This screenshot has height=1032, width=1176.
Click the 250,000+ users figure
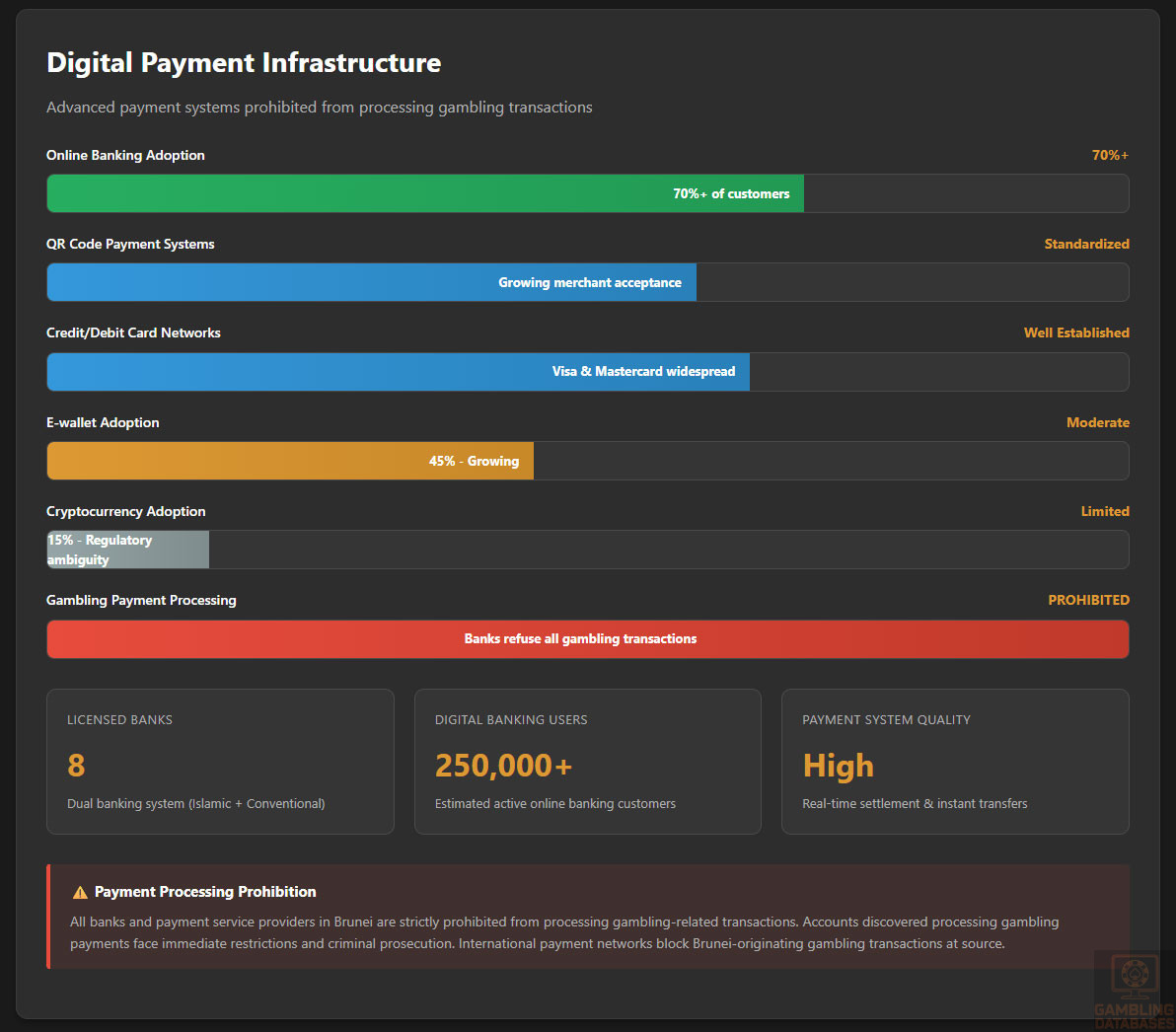tap(503, 766)
